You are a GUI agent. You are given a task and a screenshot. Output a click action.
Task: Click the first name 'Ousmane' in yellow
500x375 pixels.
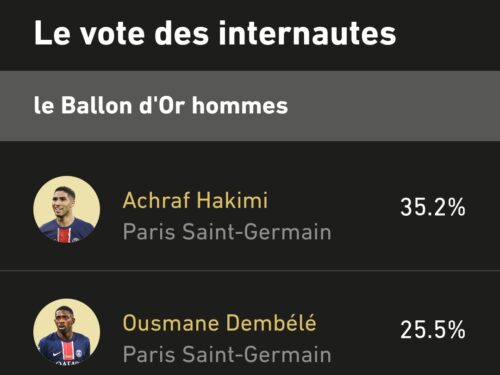coord(171,323)
